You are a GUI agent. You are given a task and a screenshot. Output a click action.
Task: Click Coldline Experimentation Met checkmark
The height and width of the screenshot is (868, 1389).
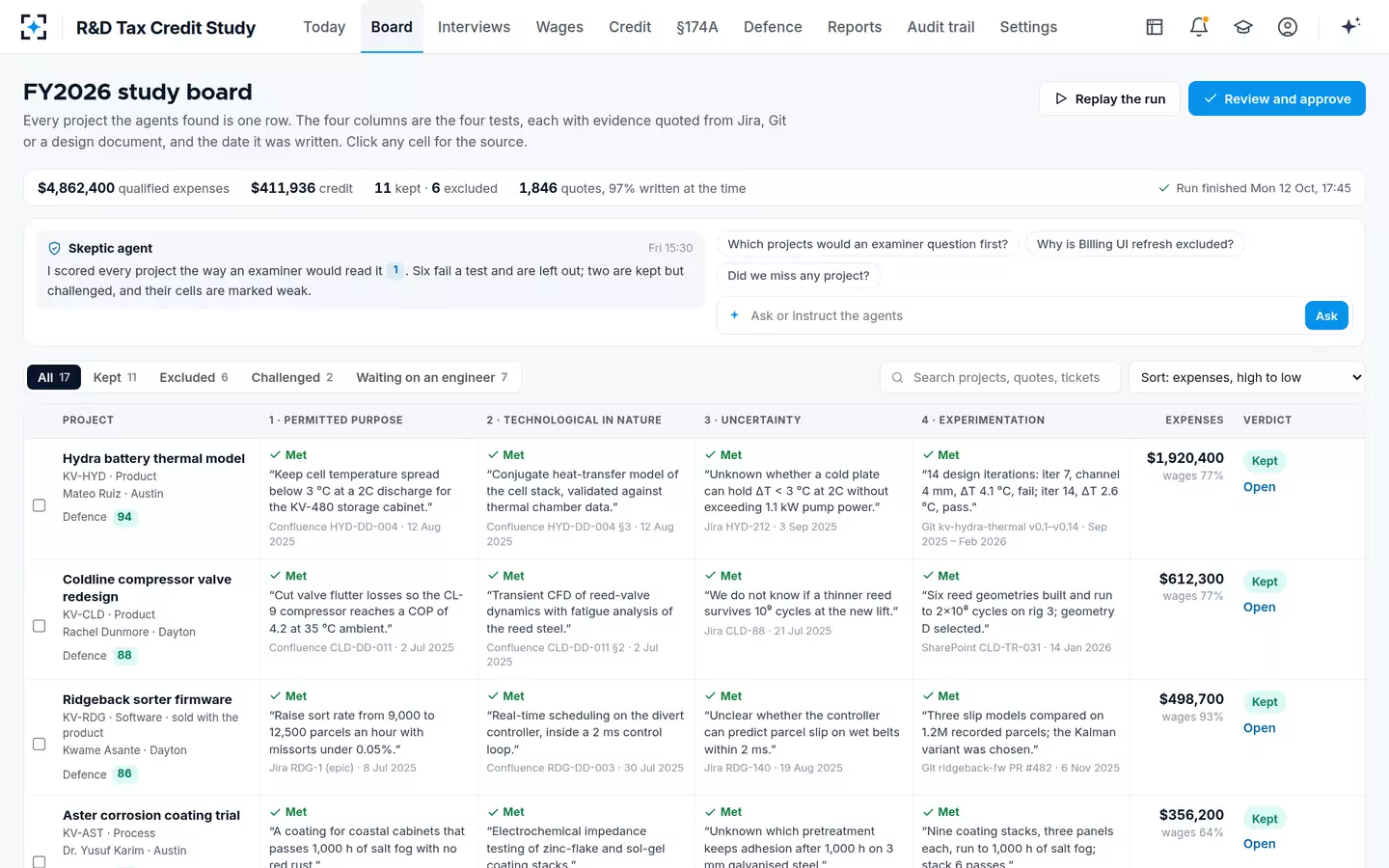coord(928,576)
